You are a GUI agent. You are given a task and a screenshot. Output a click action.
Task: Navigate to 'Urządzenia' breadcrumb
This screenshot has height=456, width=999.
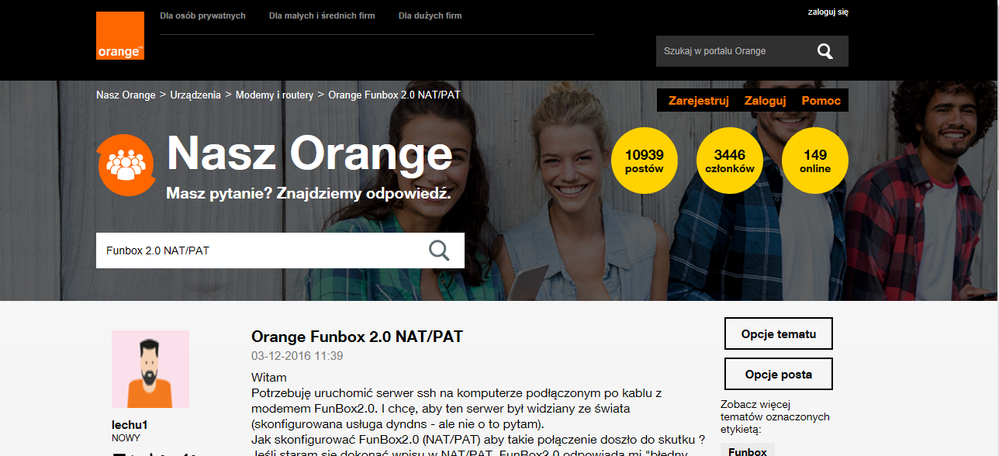(x=195, y=95)
